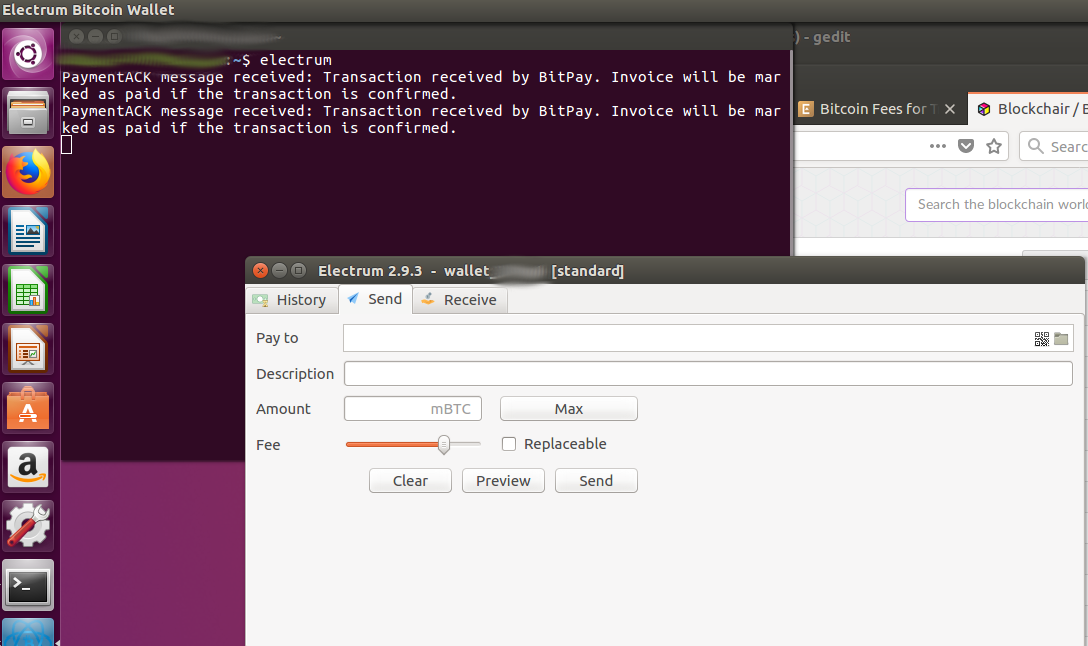This screenshot has height=646, width=1088.
Task: Click the Amount mBTC input field
Action: point(413,409)
